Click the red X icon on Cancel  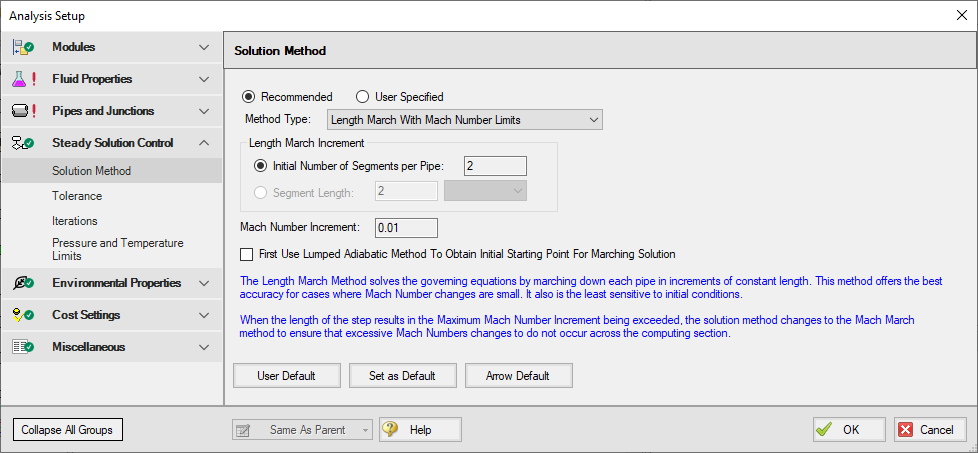(x=906, y=429)
